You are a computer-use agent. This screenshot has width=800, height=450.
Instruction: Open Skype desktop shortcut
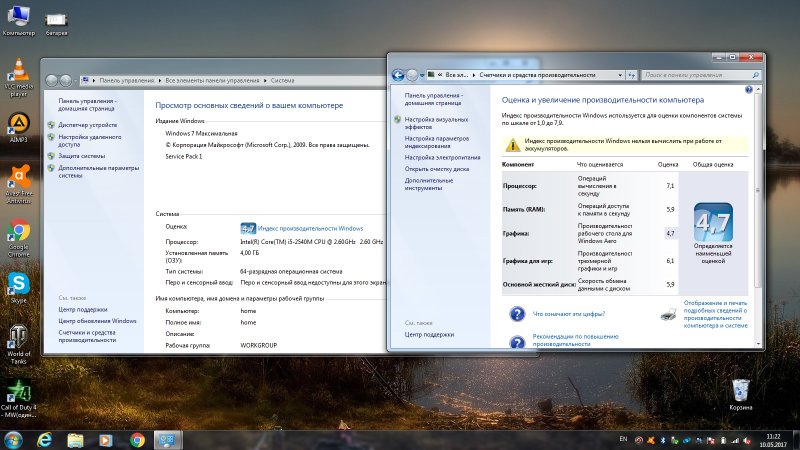[18, 283]
